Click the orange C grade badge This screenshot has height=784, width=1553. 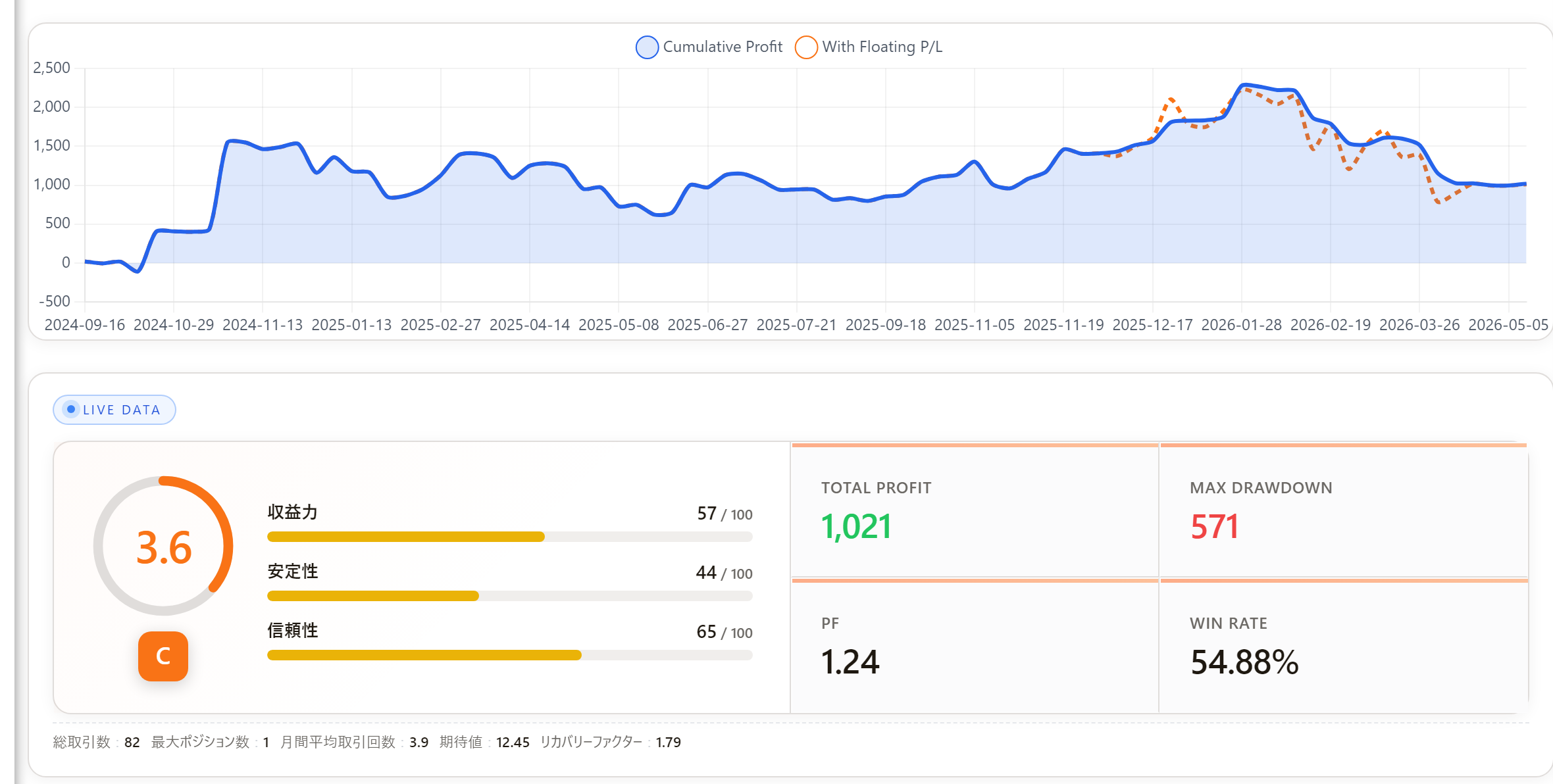[x=163, y=656]
